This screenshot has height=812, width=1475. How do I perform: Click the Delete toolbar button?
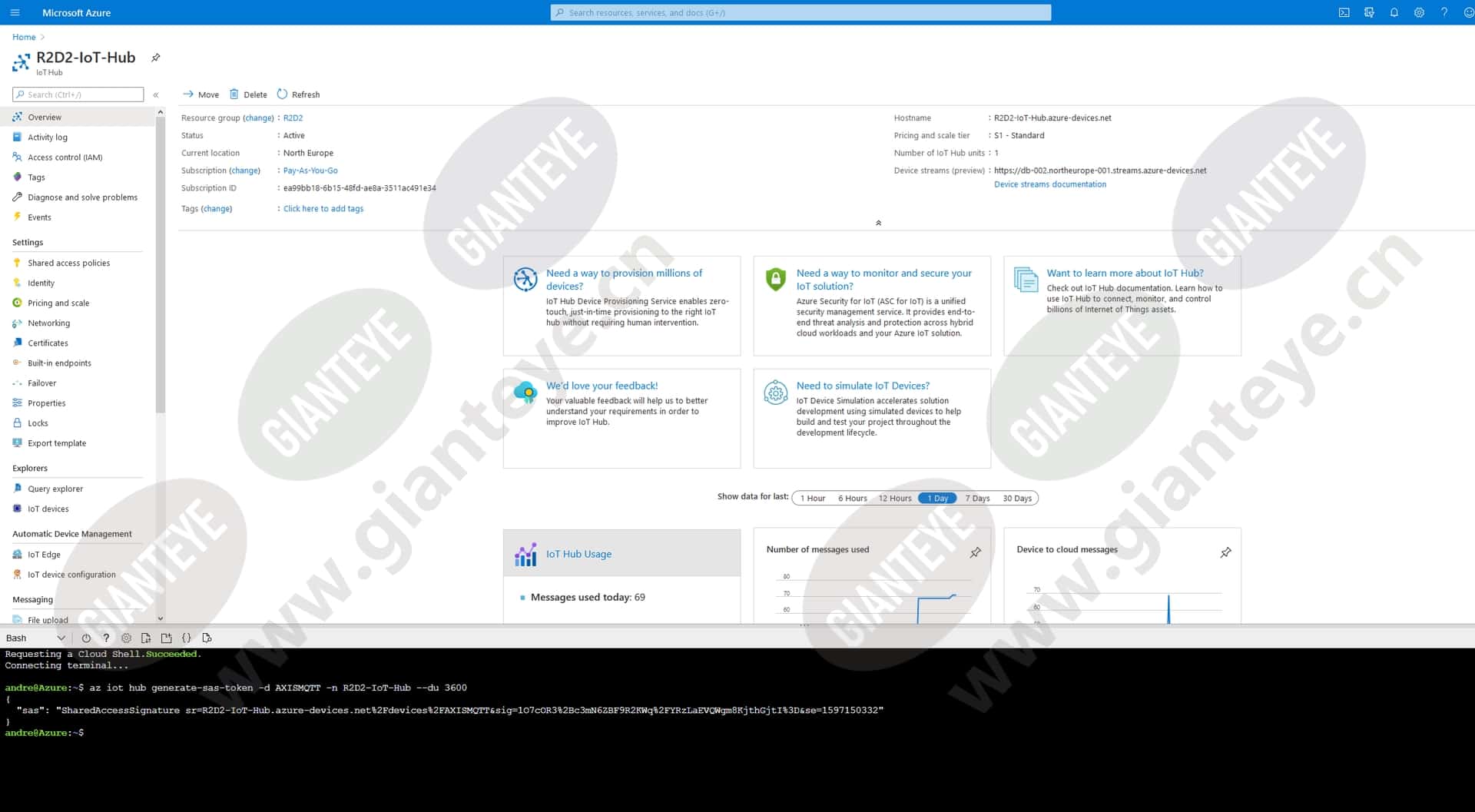pyautogui.click(x=248, y=94)
